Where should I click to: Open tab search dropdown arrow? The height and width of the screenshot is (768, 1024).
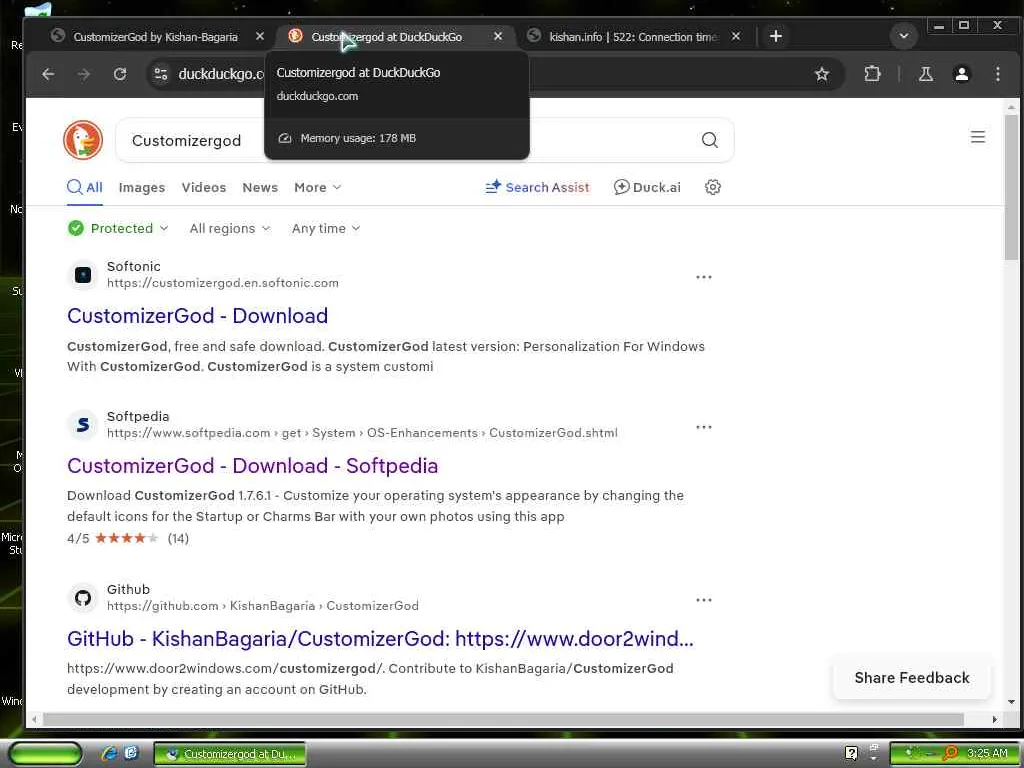904,37
